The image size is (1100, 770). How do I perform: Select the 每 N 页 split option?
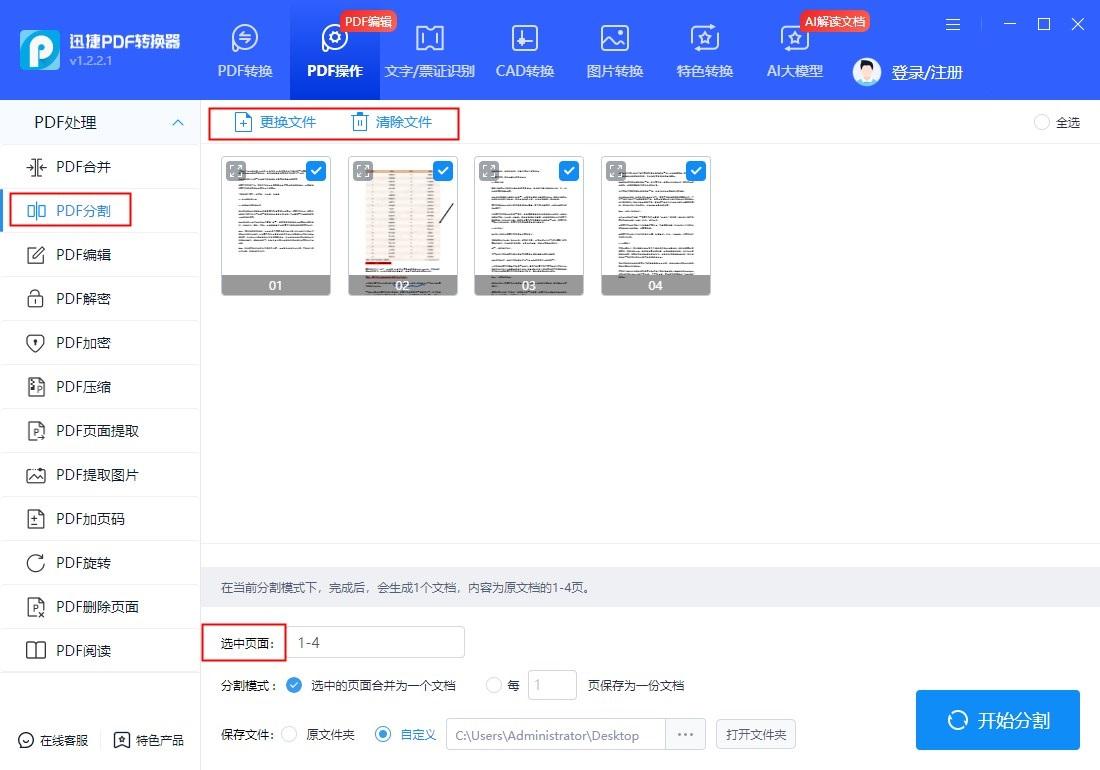click(494, 685)
